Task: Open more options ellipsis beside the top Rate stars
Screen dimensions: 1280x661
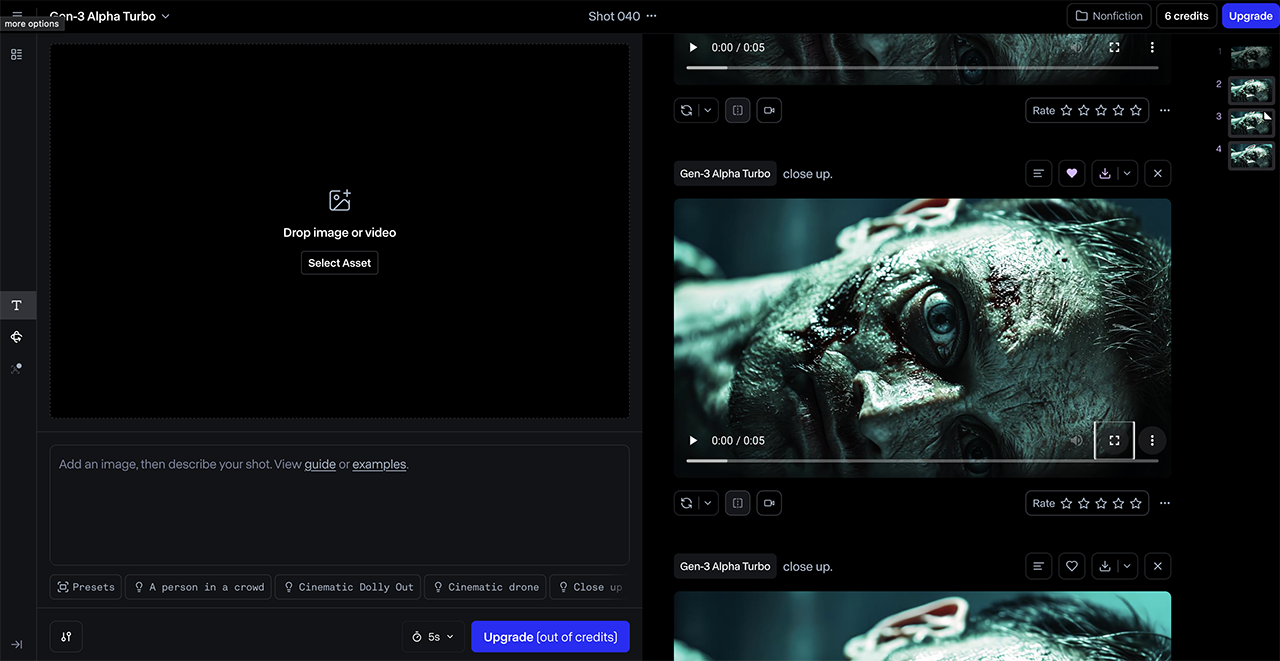Action: [x=1164, y=111]
